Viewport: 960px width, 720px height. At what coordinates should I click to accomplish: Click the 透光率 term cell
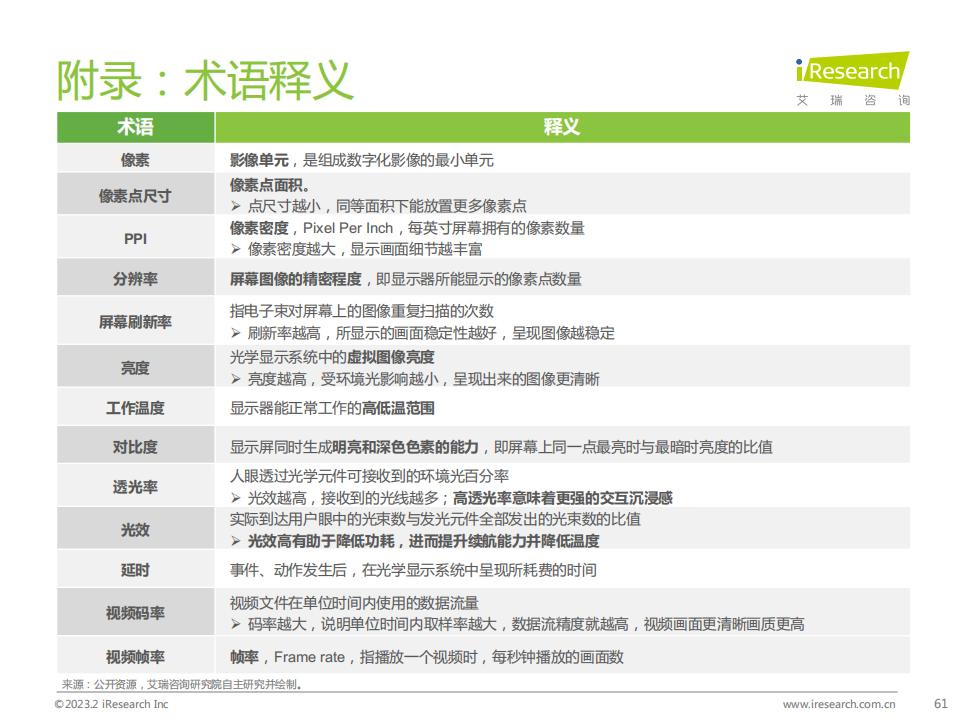pos(135,487)
